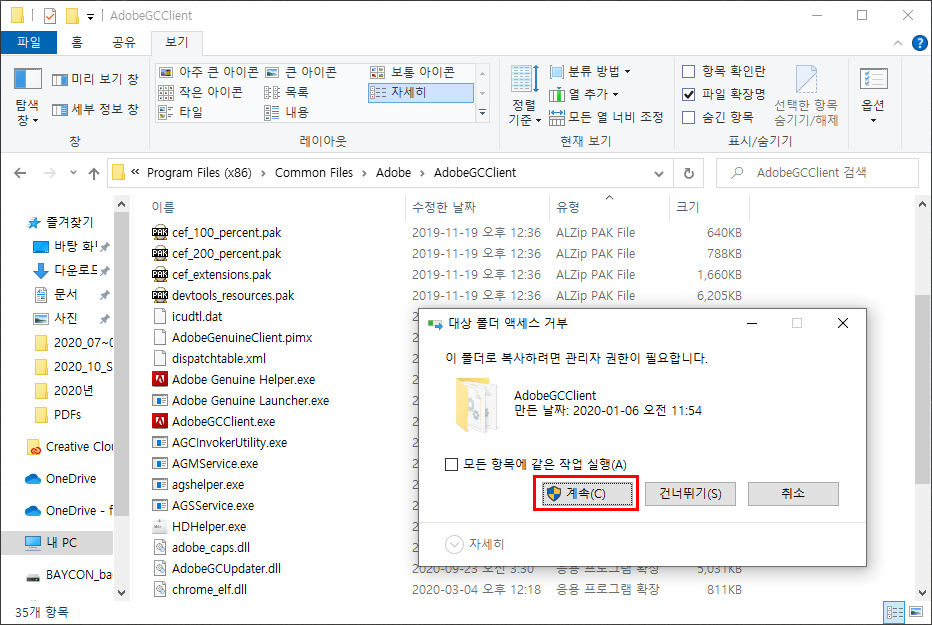Click size all columns to fit (모든 열 너비 조정)
This screenshot has width=932, height=625.
[x=606, y=117]
